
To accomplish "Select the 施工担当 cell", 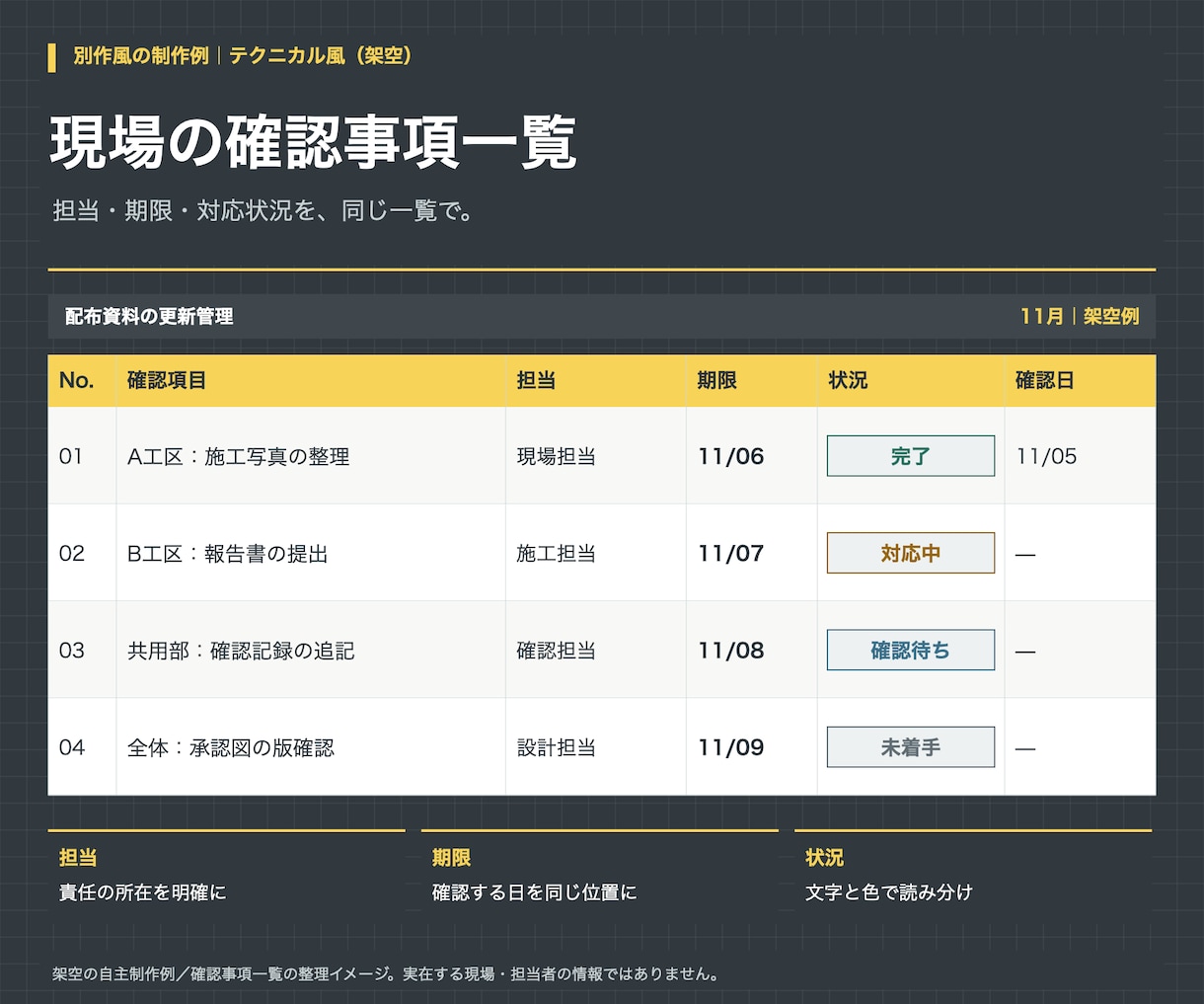I will point(557,554).
